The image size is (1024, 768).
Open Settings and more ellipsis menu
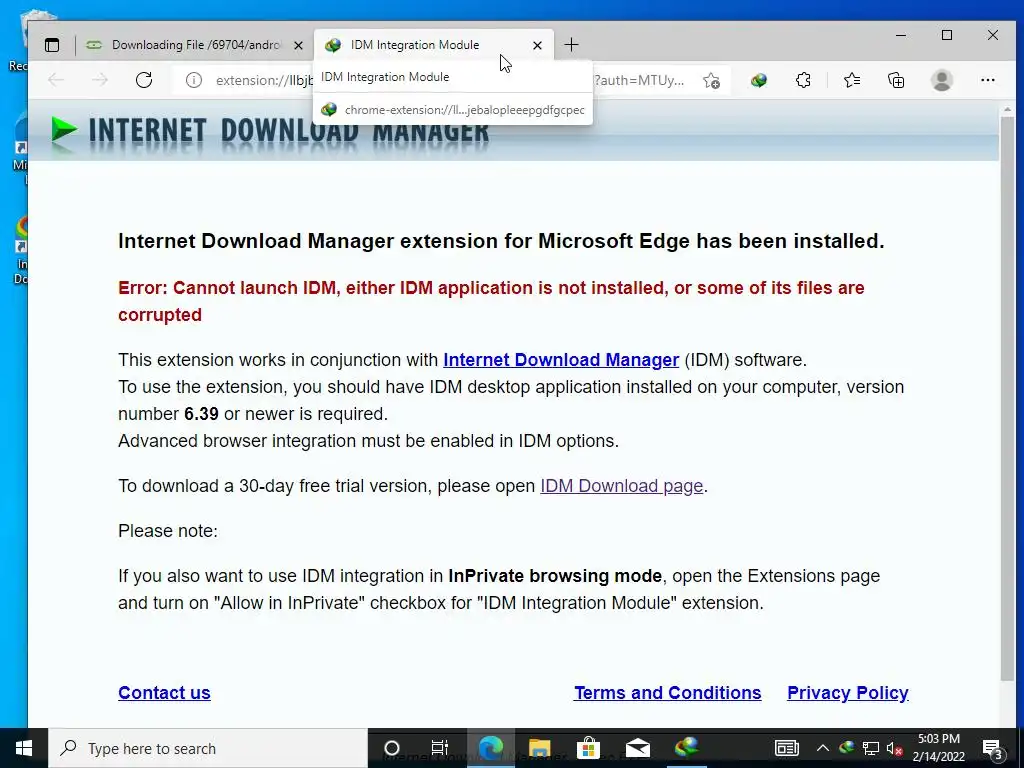coord(987,80)
